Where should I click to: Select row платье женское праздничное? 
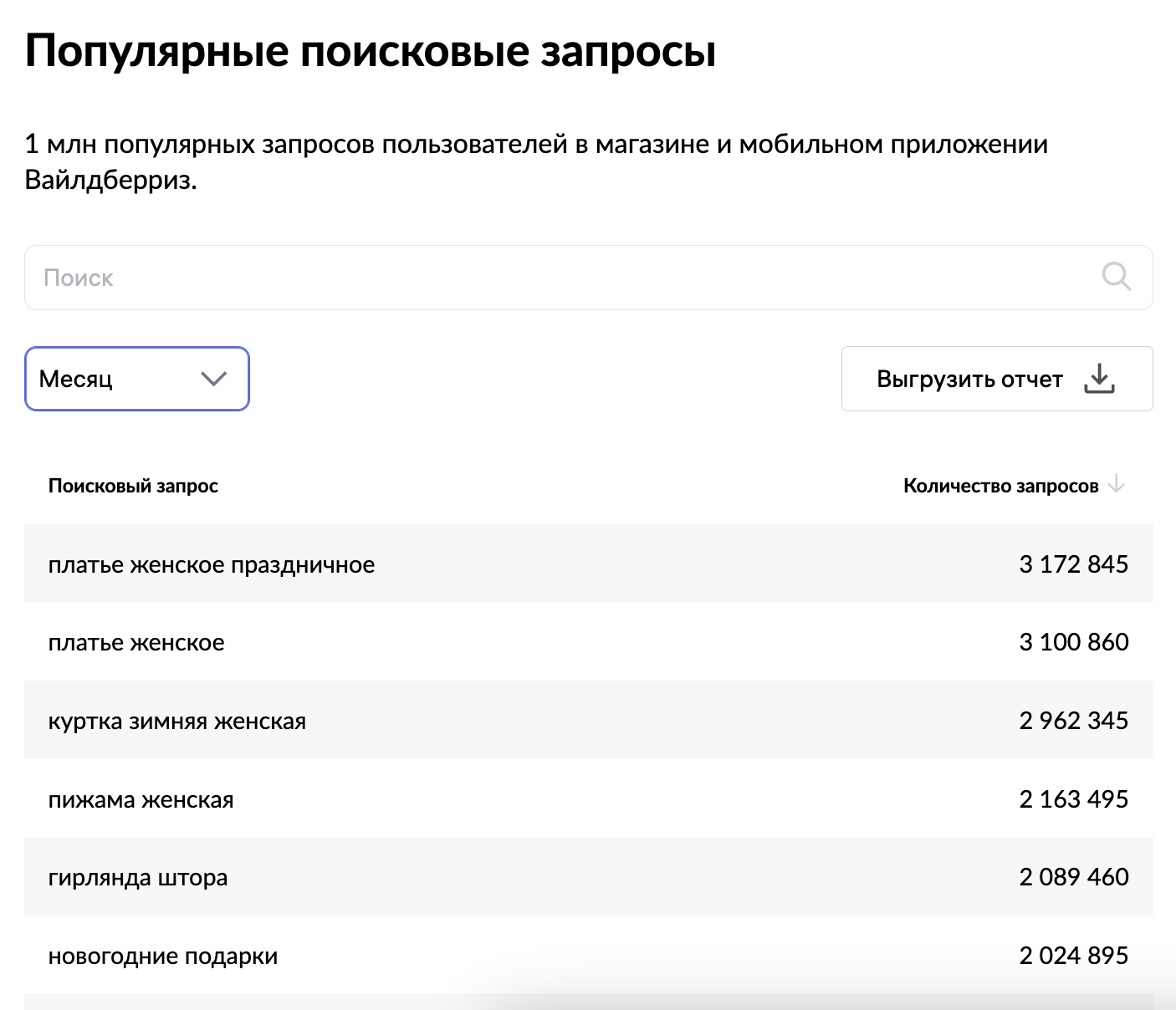[588, 564]
